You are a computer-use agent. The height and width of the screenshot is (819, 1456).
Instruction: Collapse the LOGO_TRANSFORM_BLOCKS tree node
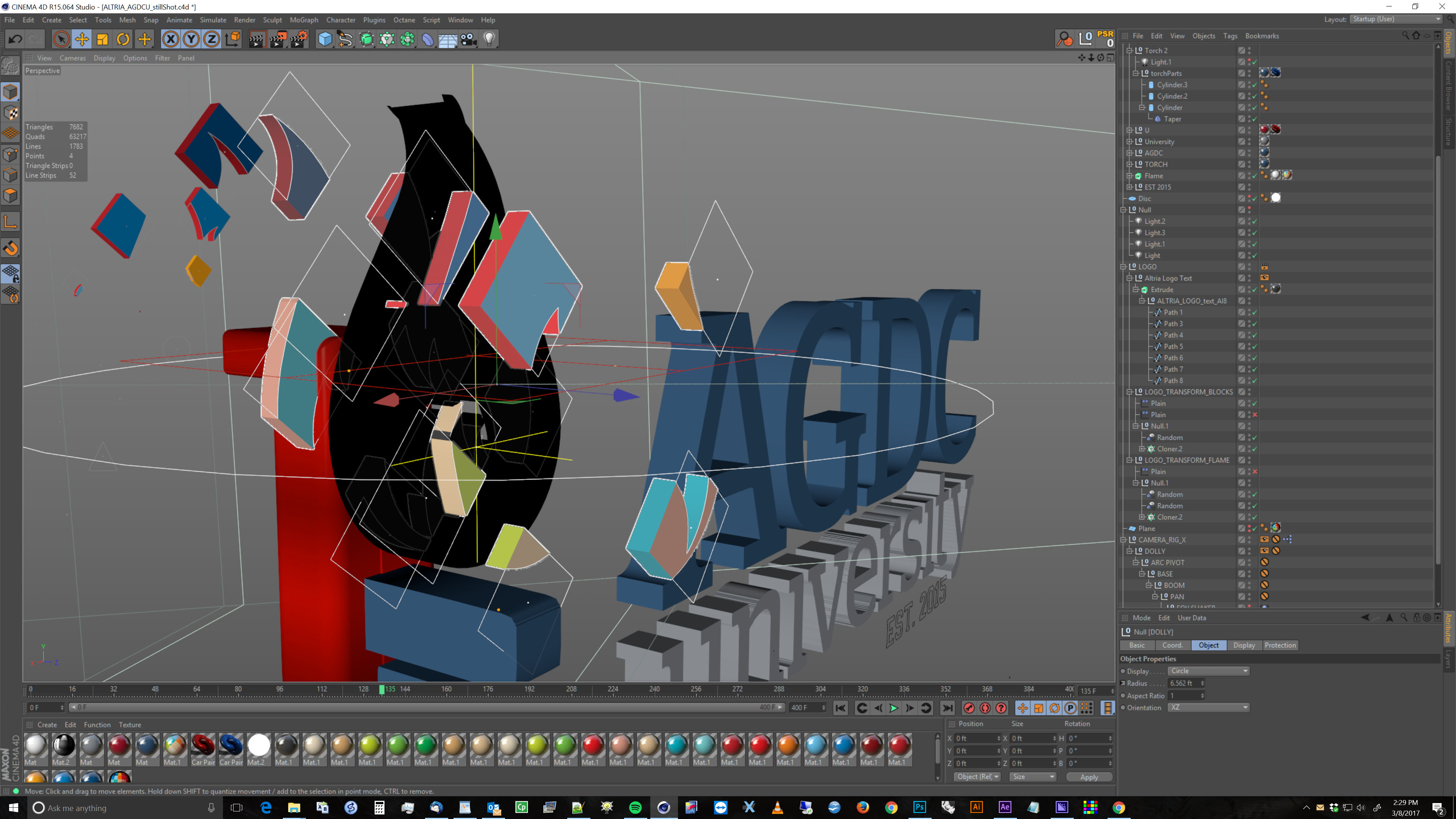tap(1129, 392)
